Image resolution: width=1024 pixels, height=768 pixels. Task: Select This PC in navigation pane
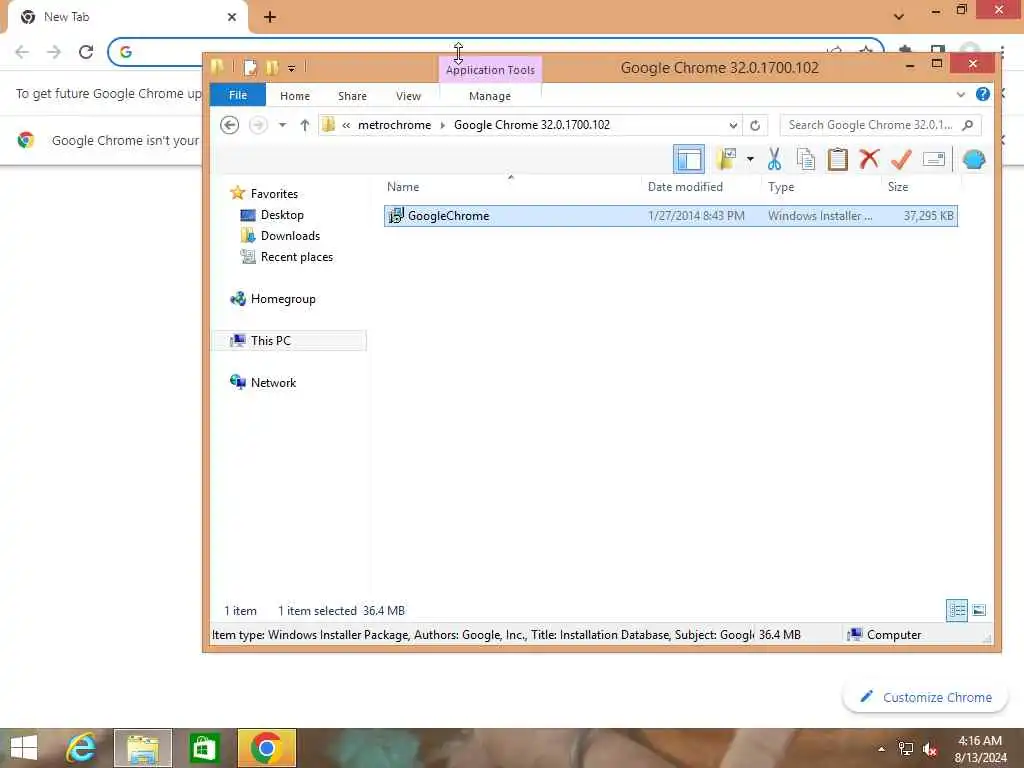(289, 340)
